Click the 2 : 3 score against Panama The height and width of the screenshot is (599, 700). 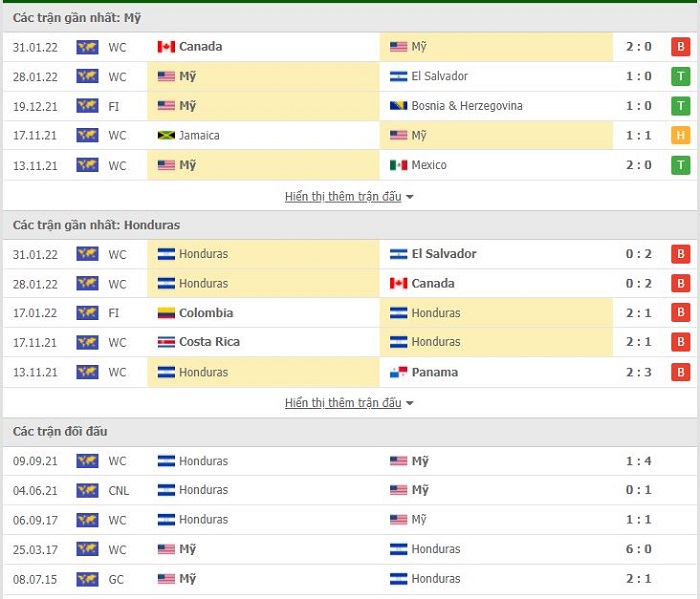[638, 372]
